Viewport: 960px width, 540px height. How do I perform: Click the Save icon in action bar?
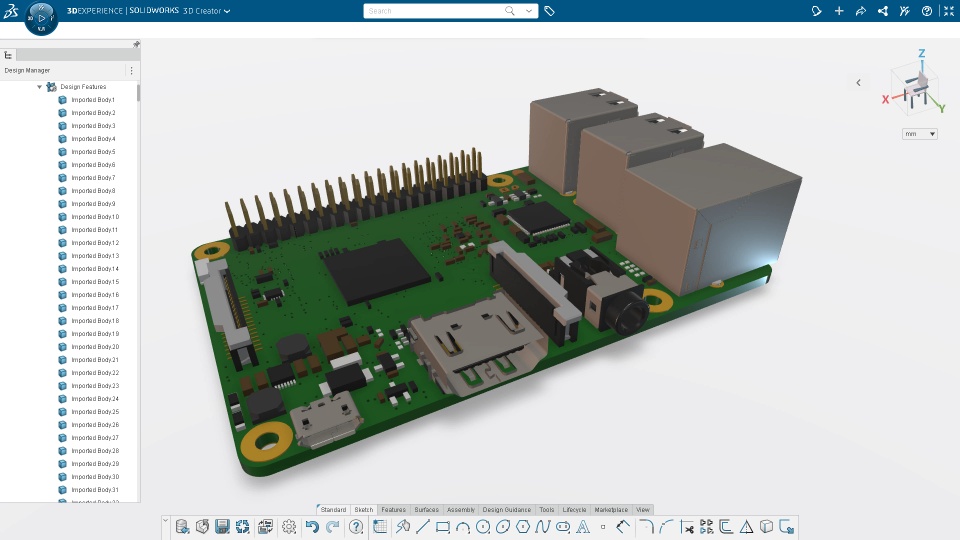point(222,527)
